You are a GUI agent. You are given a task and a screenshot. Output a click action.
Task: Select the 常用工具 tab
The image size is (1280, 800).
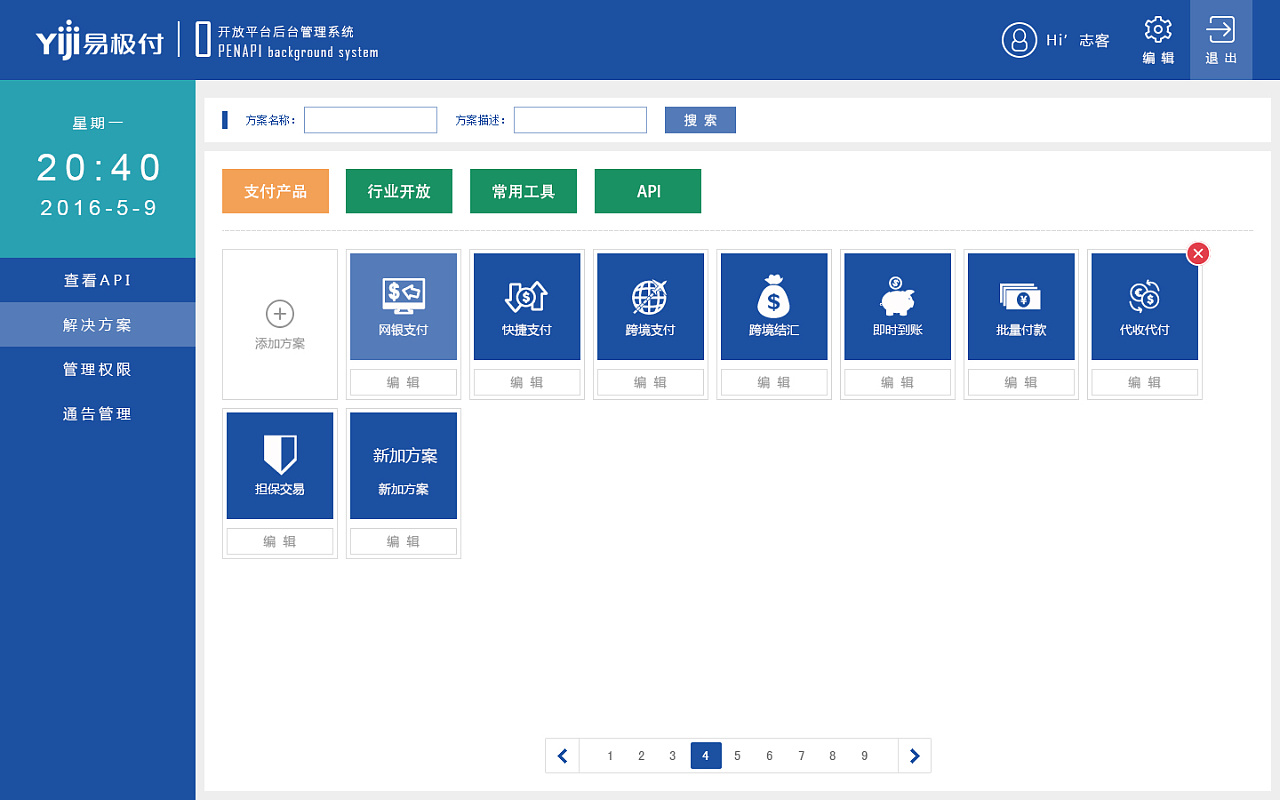523,191
